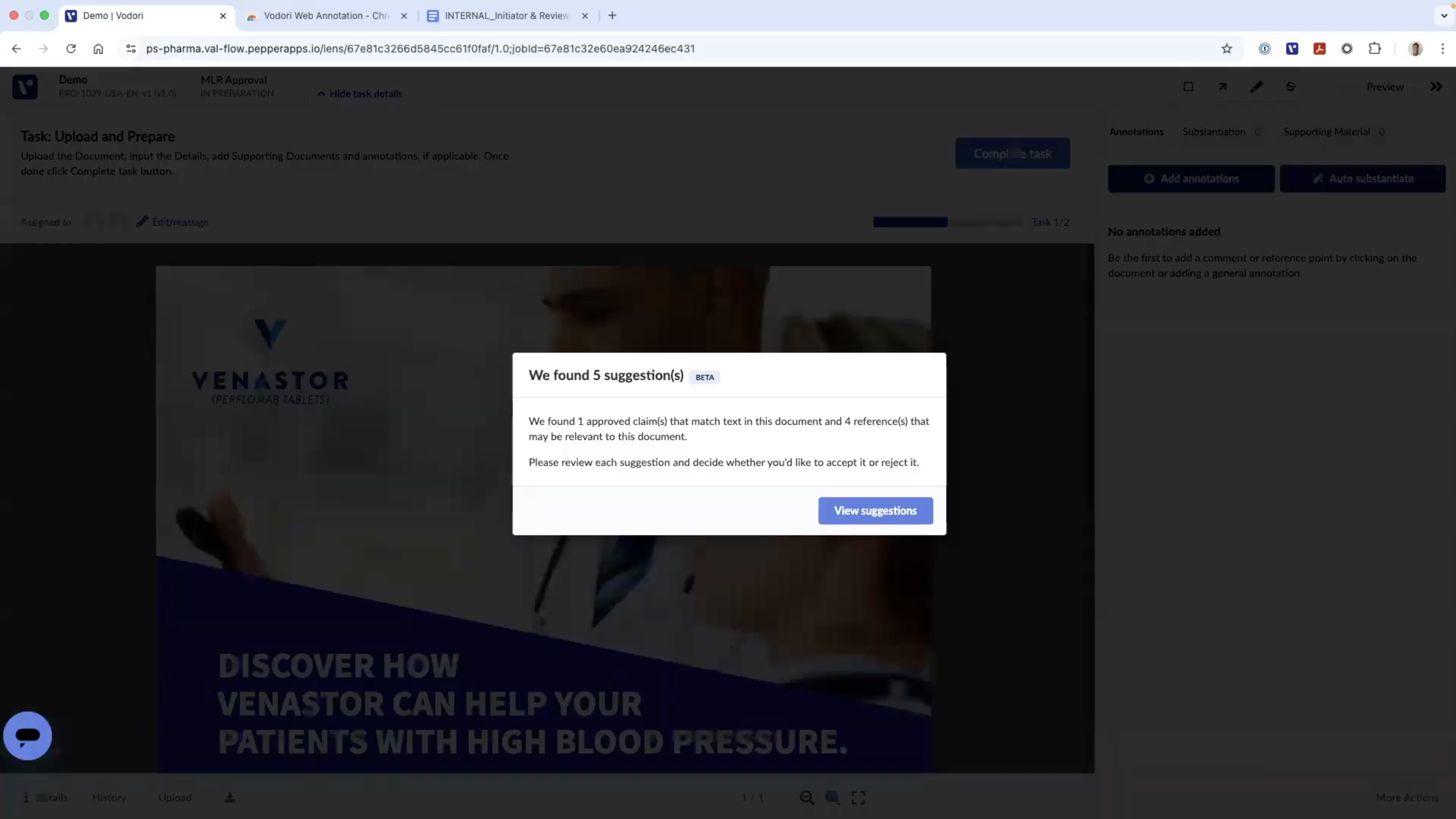Image resolution: width=1456 pixels, height=819 pixels.
Task: Open the chat support bubble
Action: tap(27, 735)
